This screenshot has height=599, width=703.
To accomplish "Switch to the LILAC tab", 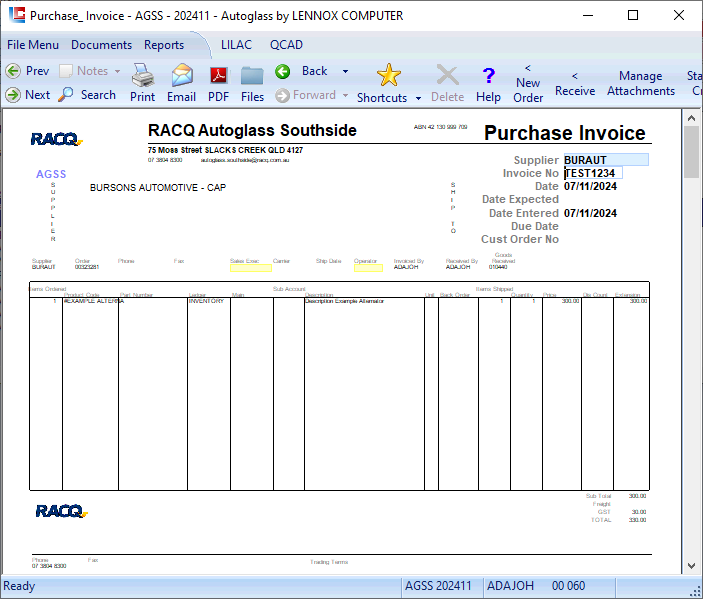I will [x=236, y=45].
